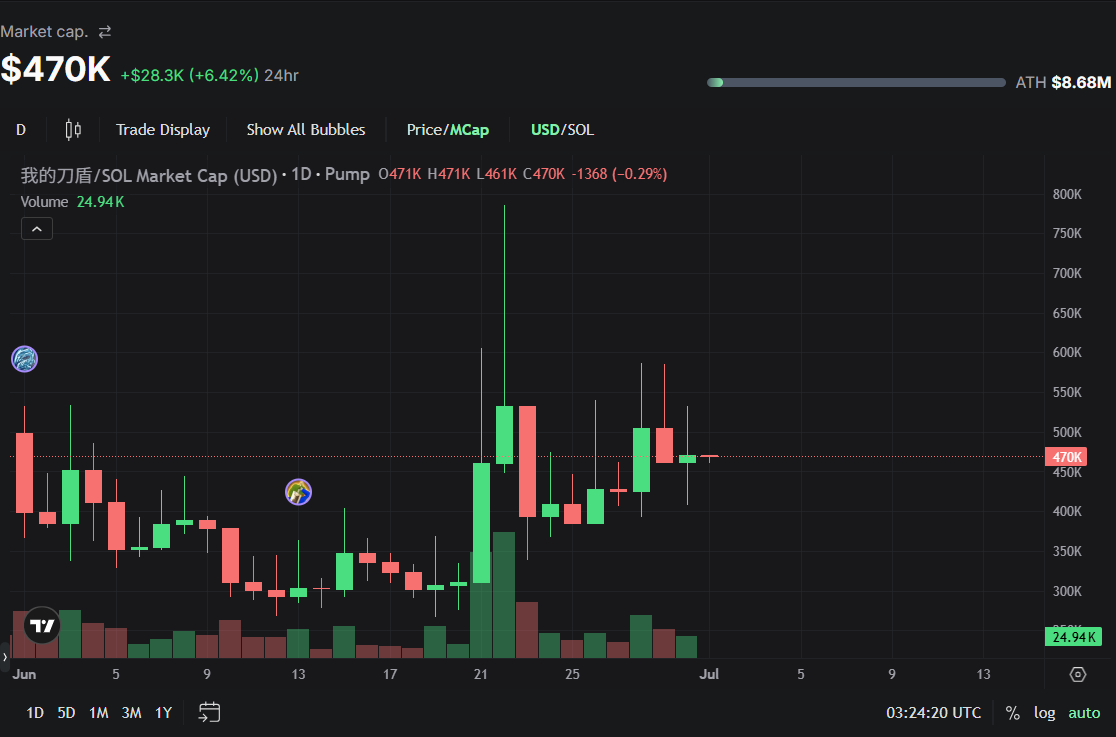Click the Jul date axis label
This screenshot has height=737, width=1116.
click(709, 674)
